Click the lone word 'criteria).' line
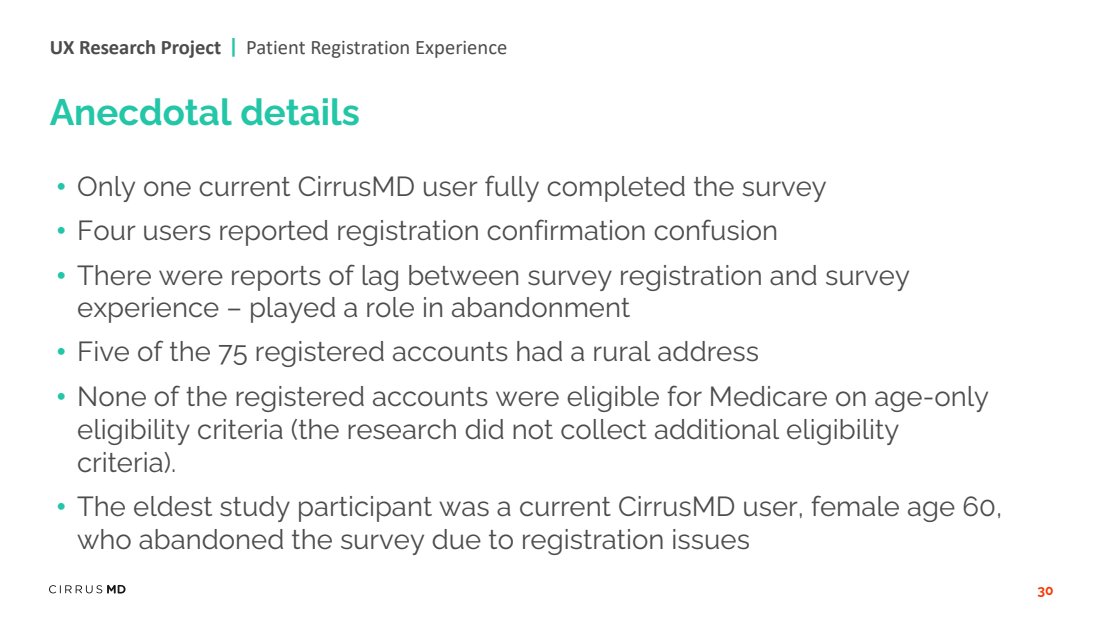This screenshot has width=1100, height=618. (x=126, y=463)
